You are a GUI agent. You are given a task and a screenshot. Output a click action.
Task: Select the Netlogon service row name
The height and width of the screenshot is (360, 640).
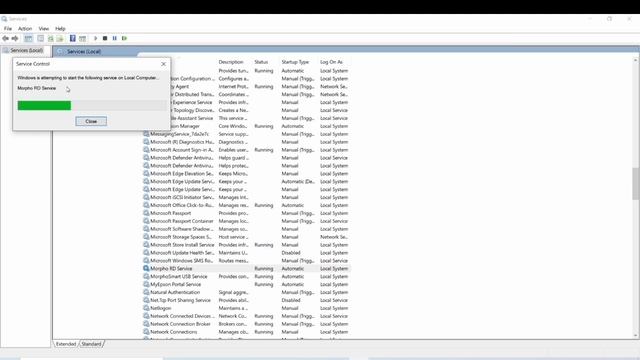click(161, 308)
